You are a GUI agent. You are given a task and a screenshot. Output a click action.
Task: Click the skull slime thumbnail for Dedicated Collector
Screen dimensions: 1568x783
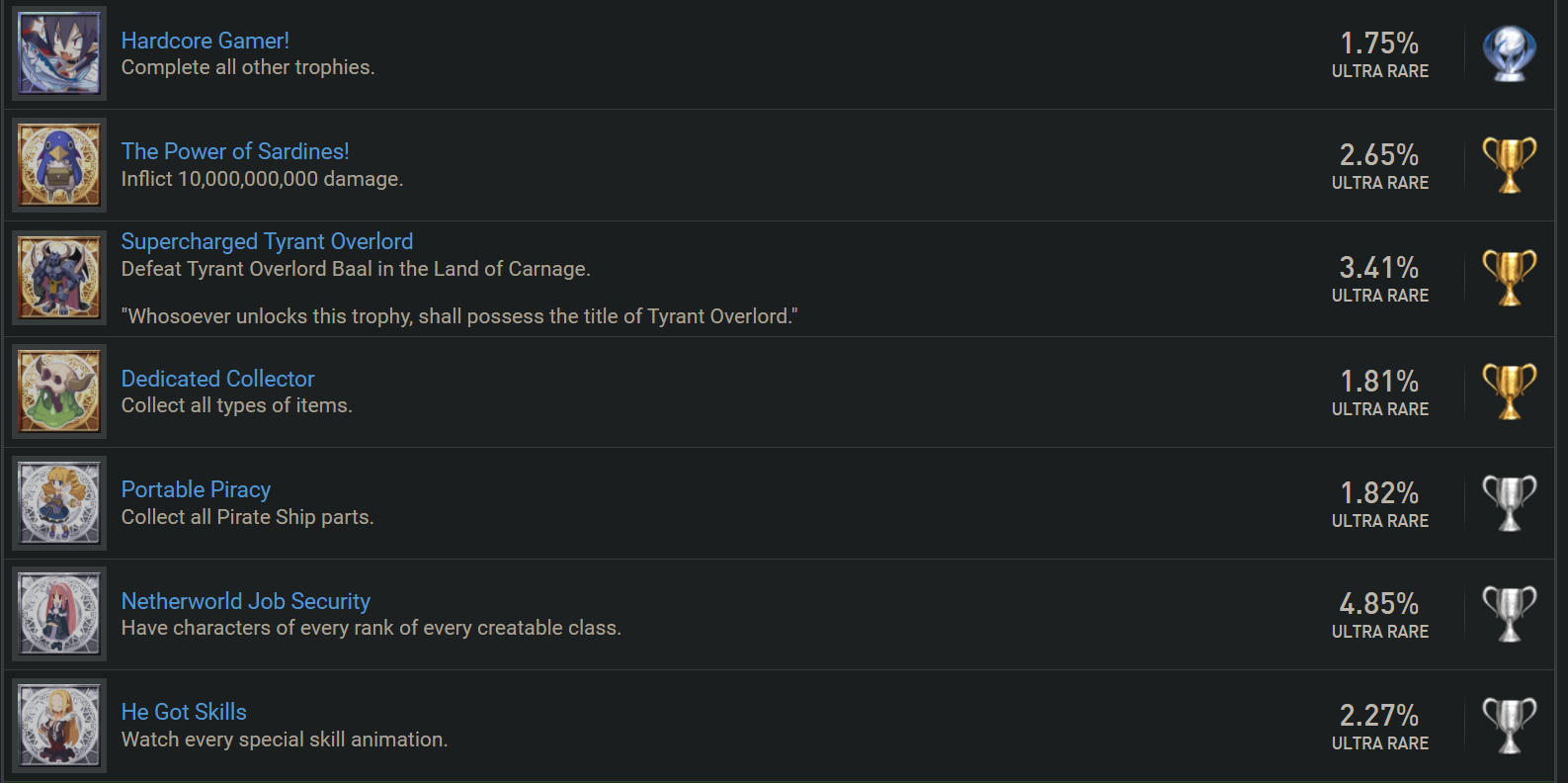click(59, 391)
